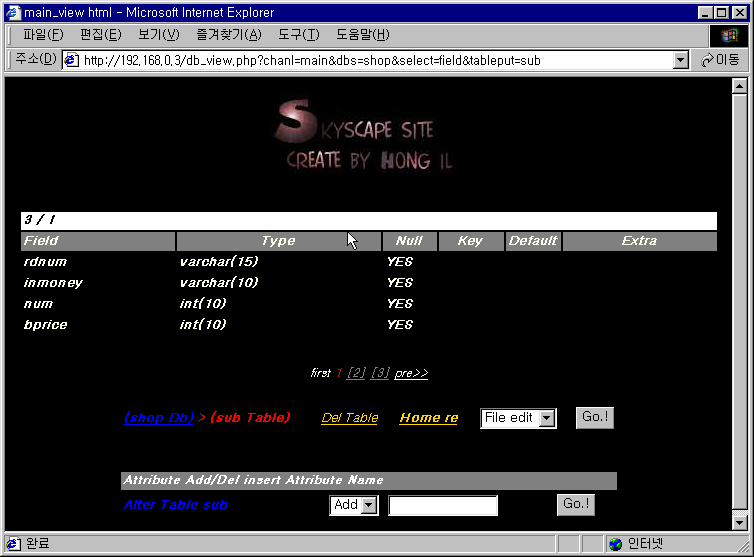This screenshot has height=557, width=754.
Task: Click the Extra column header
Action: pyautogui.click(x=640, y=241)
